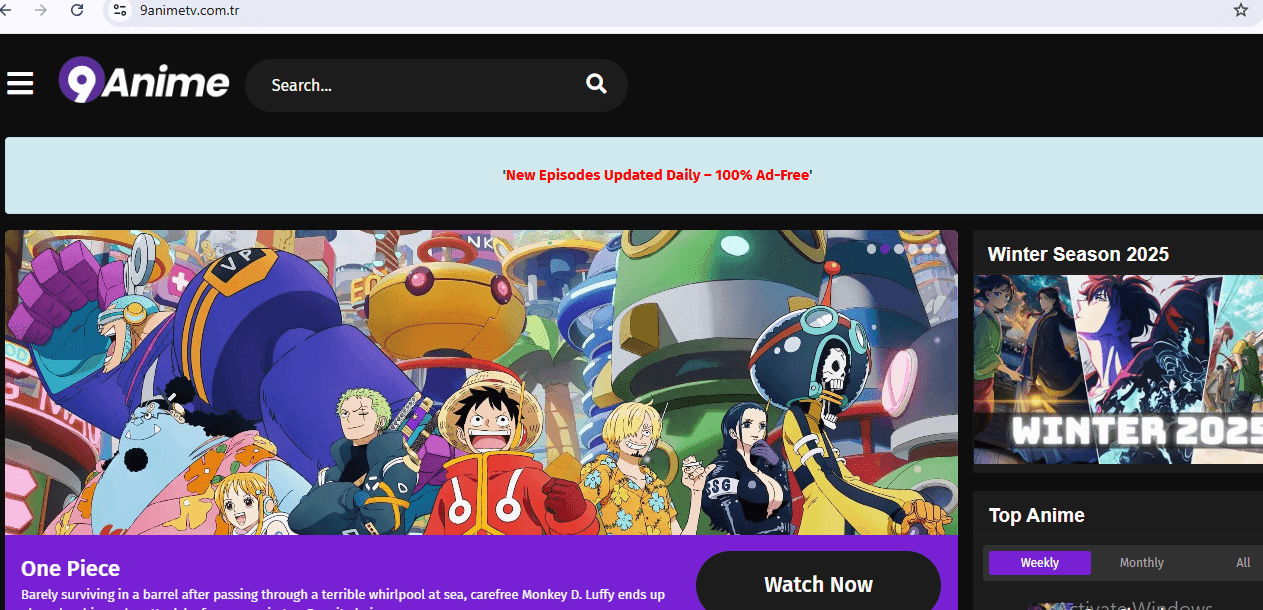Click the 9animetv.com.tr address bar URL
The width and height of the screenshot is (1263, 610).
tap(190, 10)
